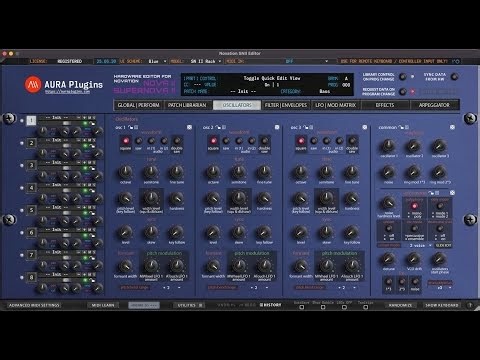Click the osc 1 octave knob
This screenshot has height=360, width=480.
[x=126, y=172]
